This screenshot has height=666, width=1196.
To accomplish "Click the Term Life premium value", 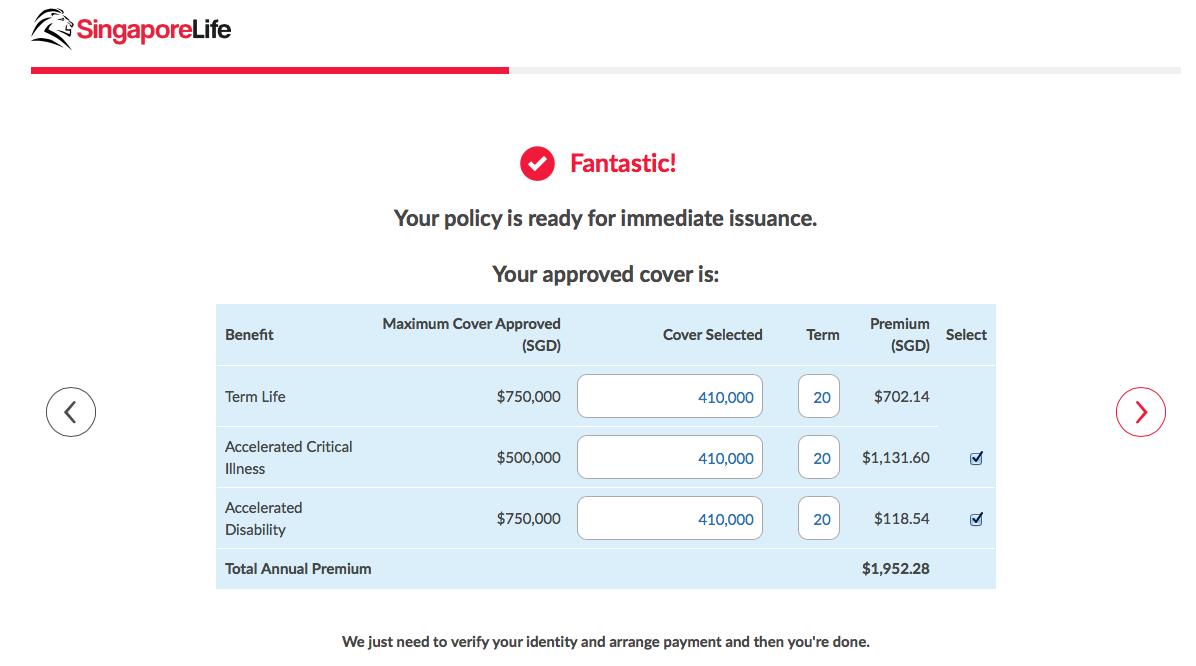I will pyautogui.click(x=901, y=397).
